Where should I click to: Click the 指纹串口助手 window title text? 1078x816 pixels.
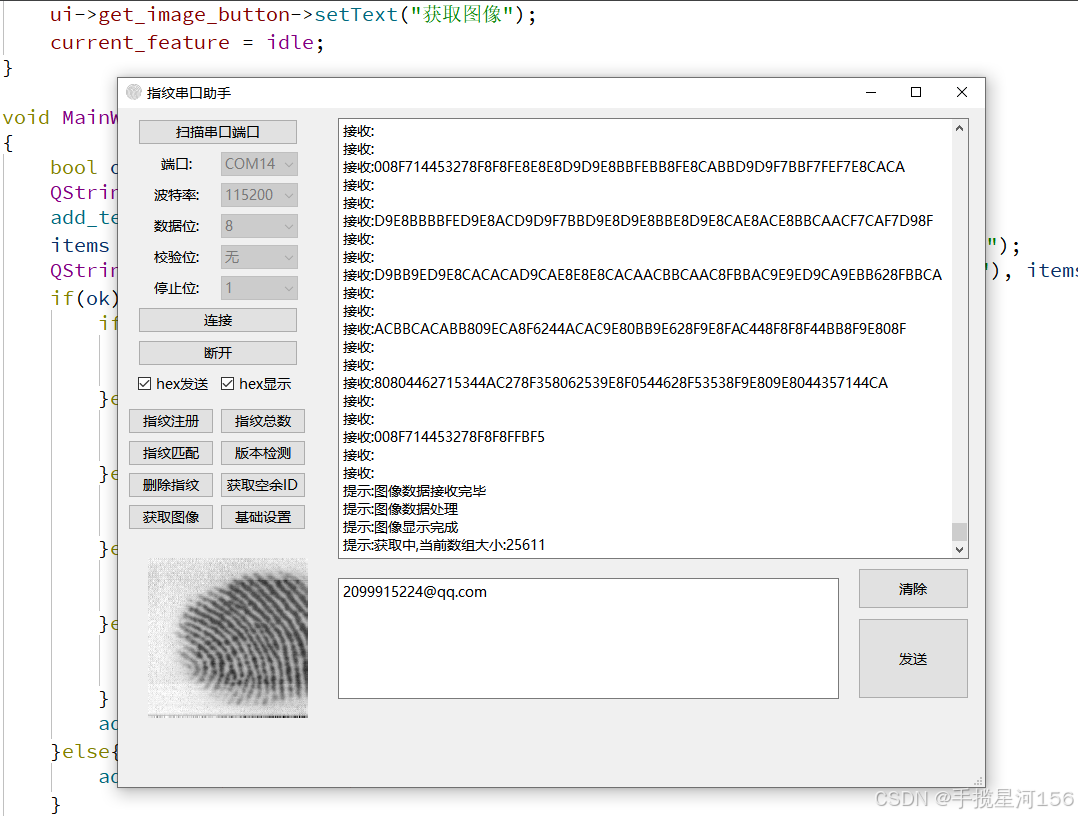(189, 93)
